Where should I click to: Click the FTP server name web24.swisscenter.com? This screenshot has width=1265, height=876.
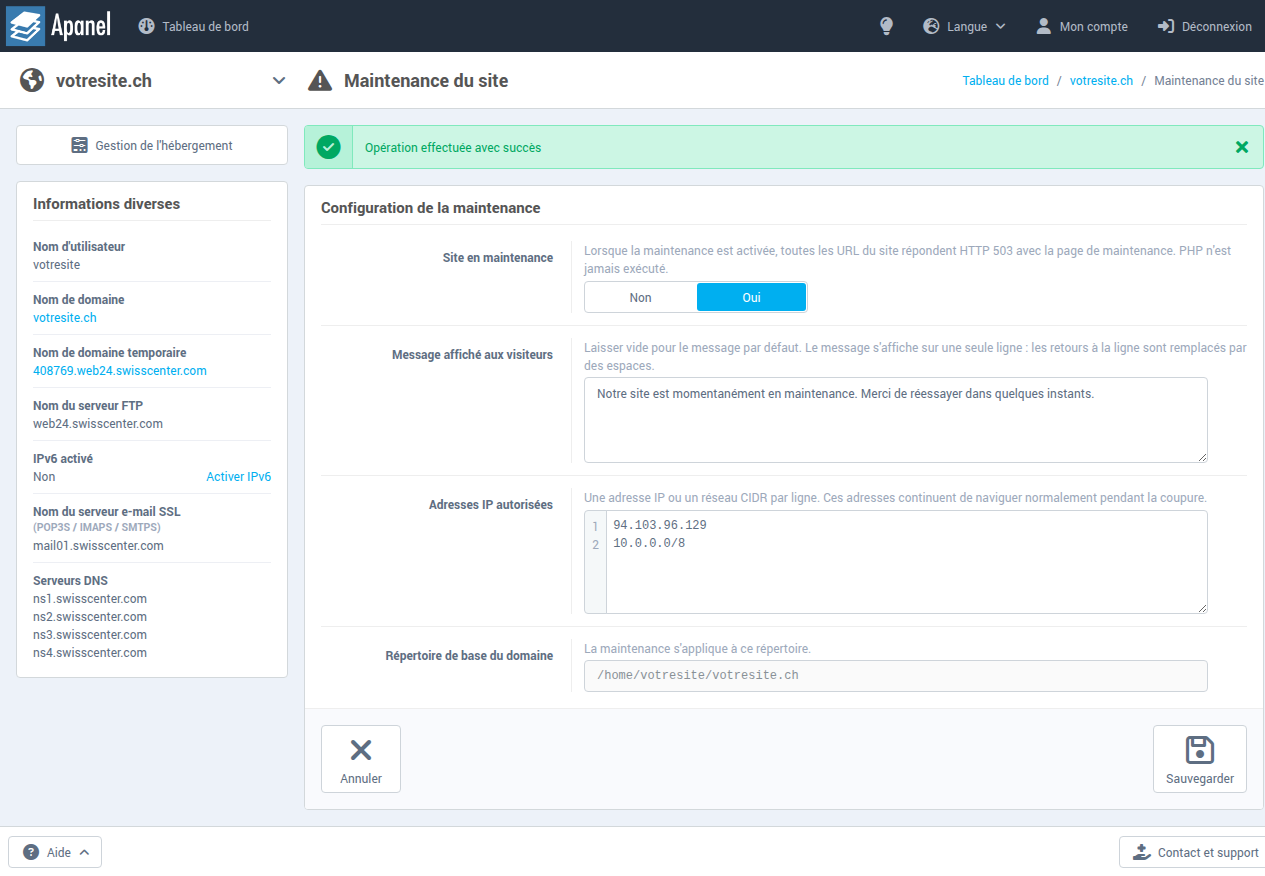tap(98, 424)
